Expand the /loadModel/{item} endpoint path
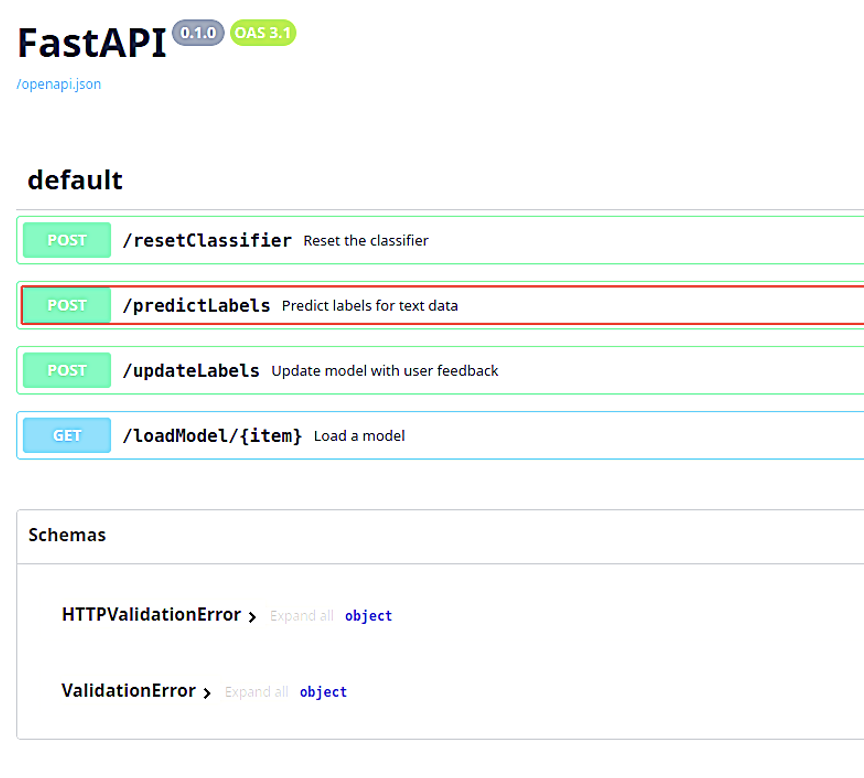The width and height of the screenshot is (864, 778). [212, 435]
